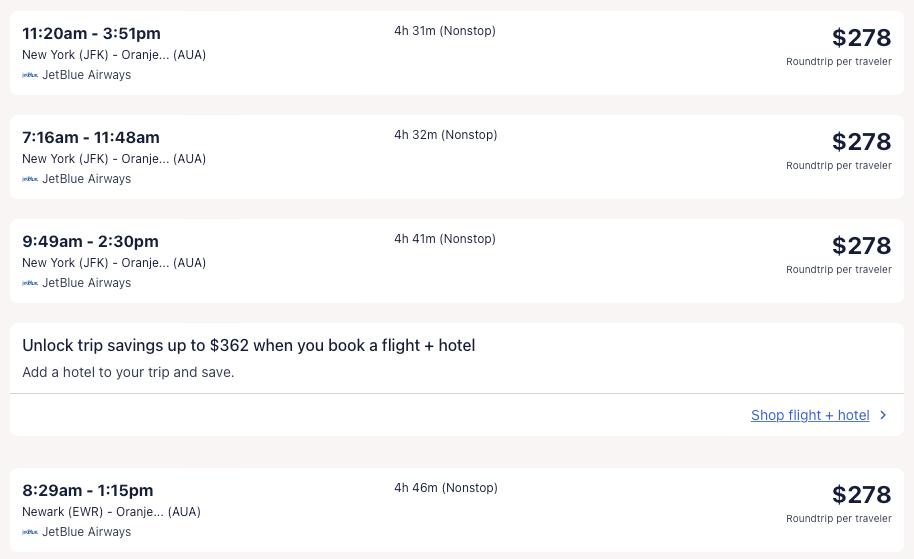
Task: Click JetBlue logo on the 11:20am flight
Action: [x=30, y=75]
